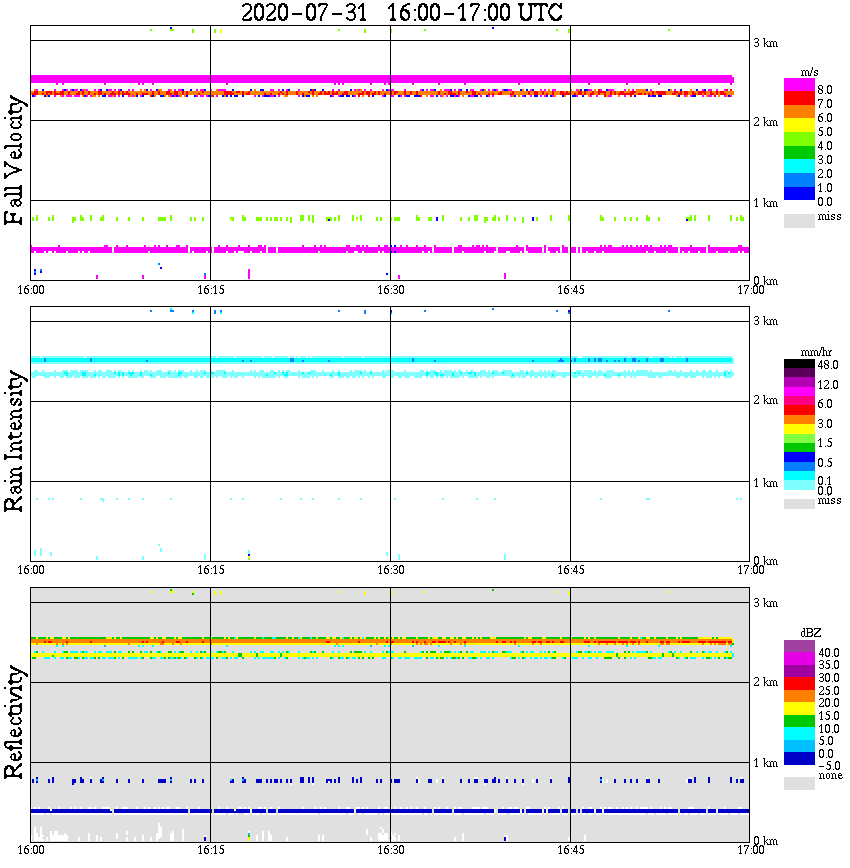Click the upper magenta band in Fall Velocity plot
This screenshot has width=850, height=868.
click(382, 79)
